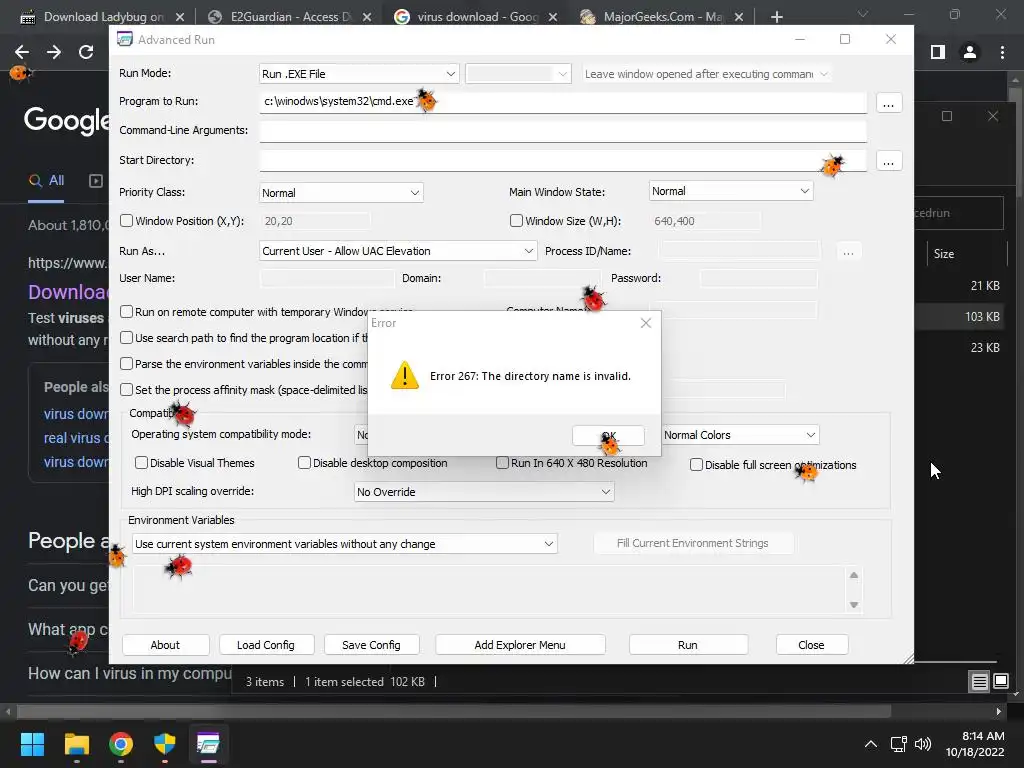Open the Leave window opened dropdown
This screenshot has height=768, width=1024.
pos(707,74)
